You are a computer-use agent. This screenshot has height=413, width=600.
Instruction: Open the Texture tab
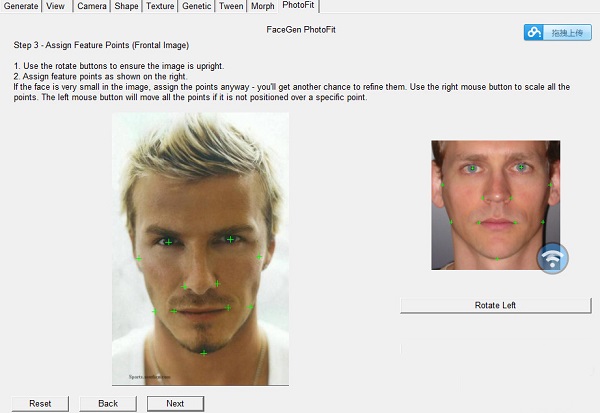pos(160,6)
